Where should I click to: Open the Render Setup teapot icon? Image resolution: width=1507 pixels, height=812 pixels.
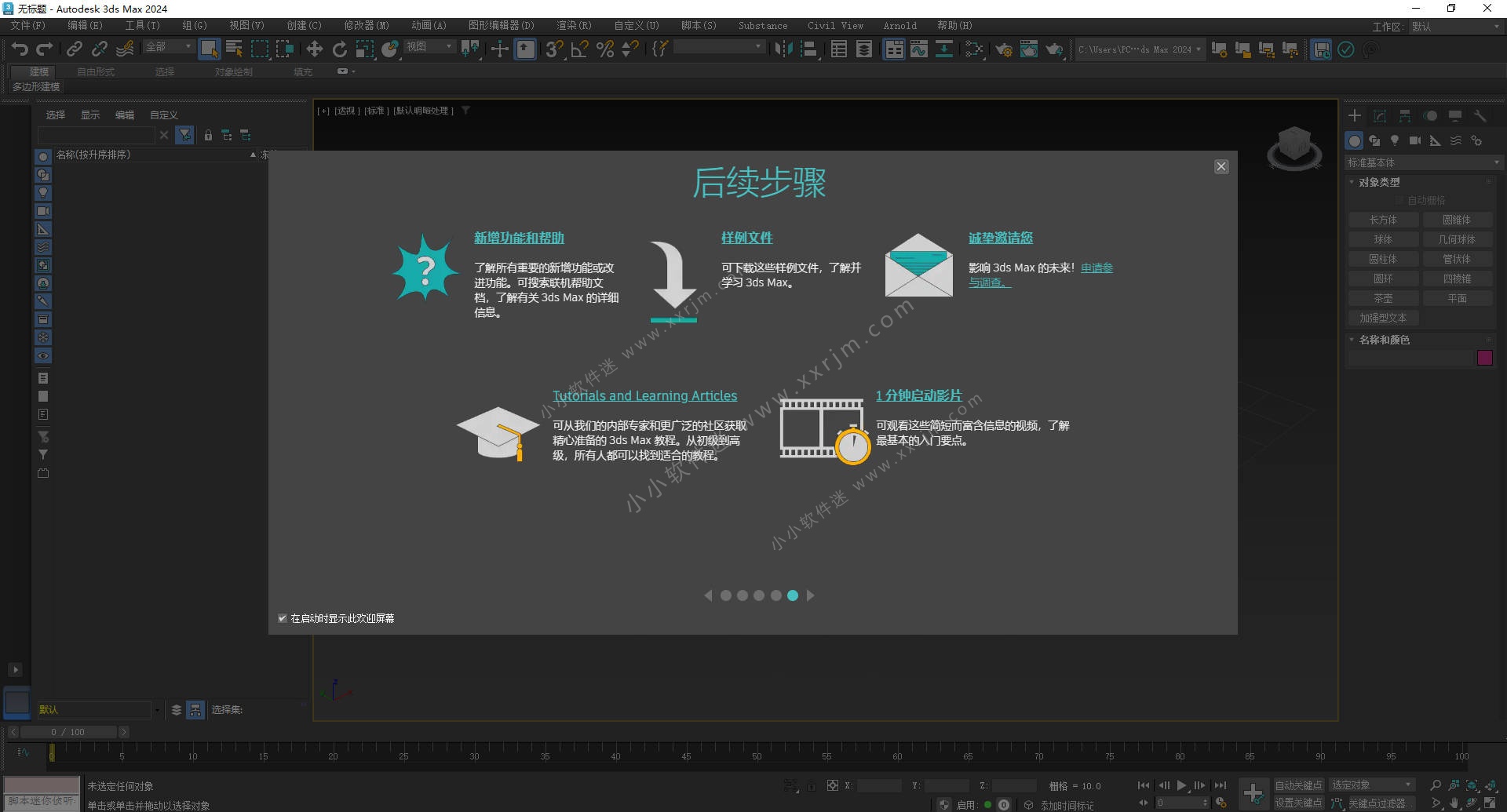click(x=1004, y=49)
